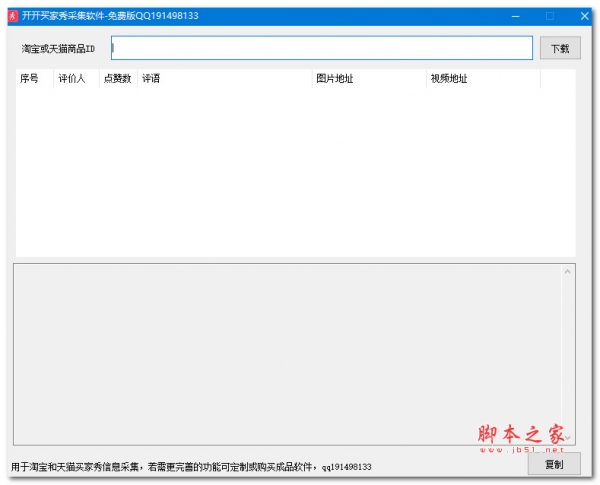Click the 淘宝或天猫商品ID label
Viewport: 600px width, 485px height.
click(x=58, y=49)
